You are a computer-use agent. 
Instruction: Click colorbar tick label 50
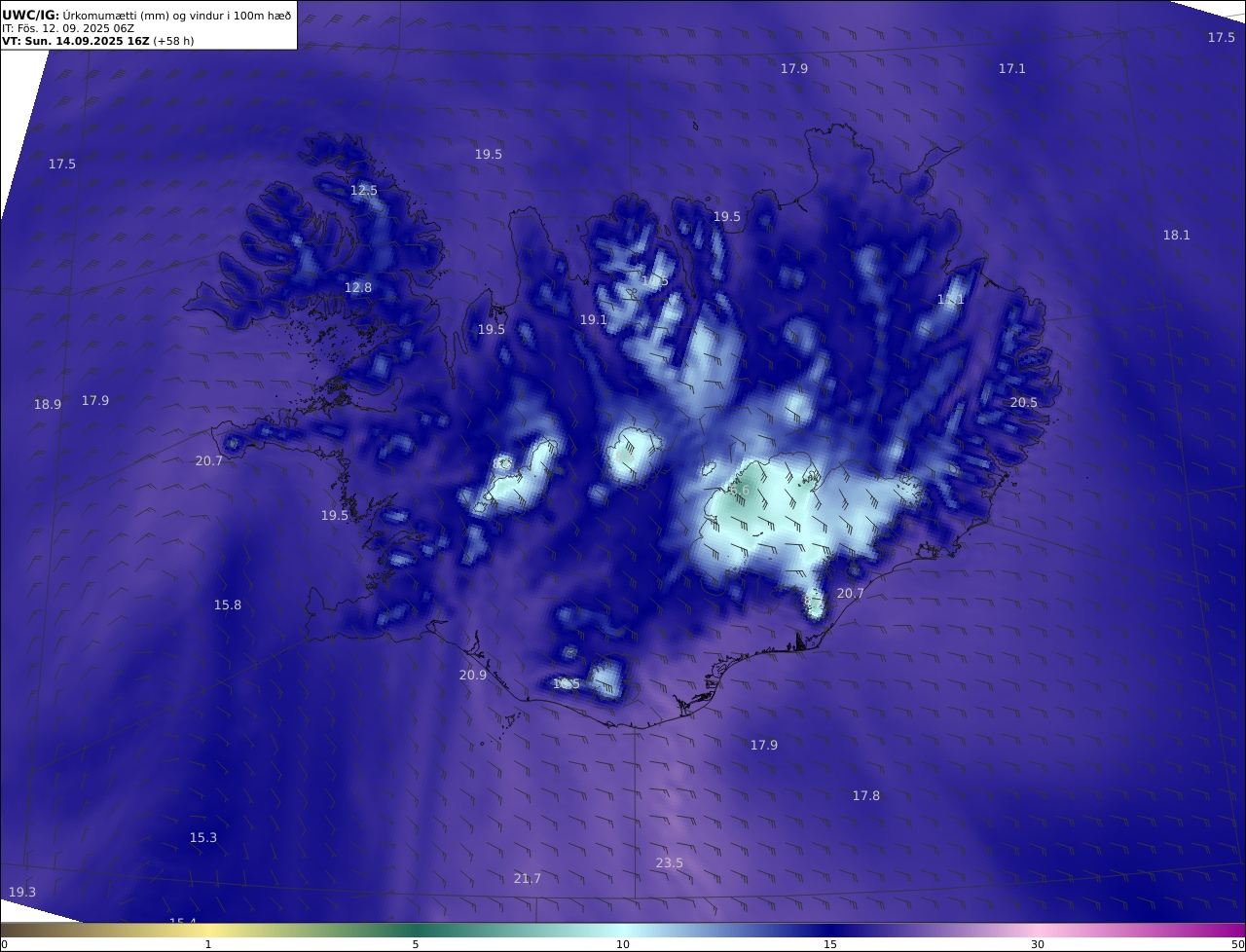tap(1237, 944)
